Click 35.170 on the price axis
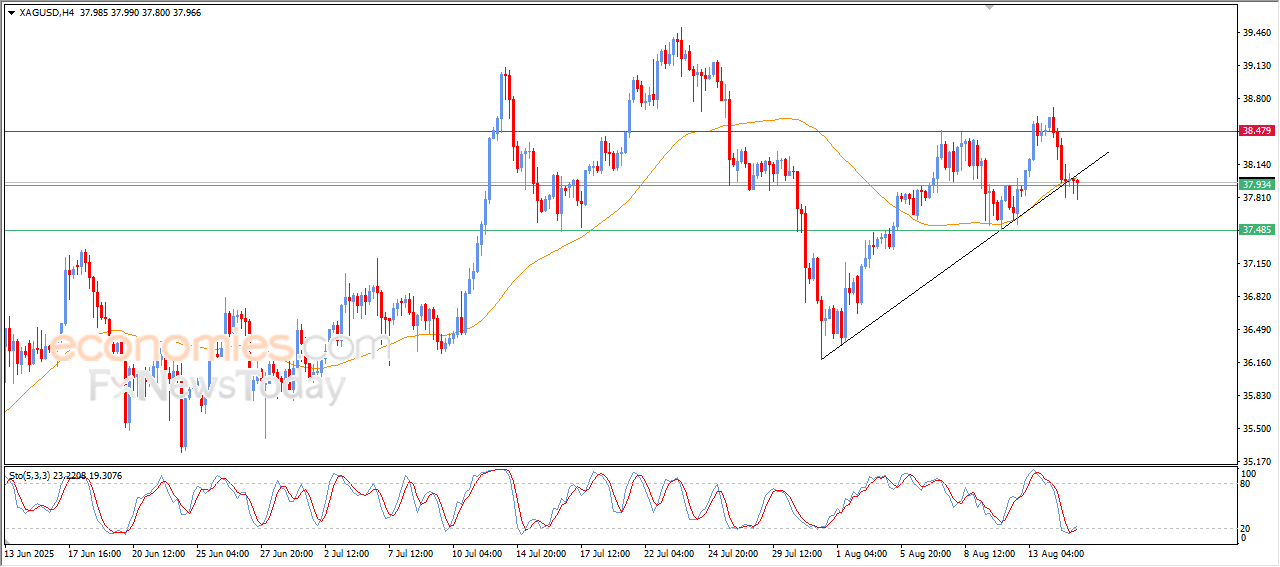 pyautogui.click(x=1258, y=462)
